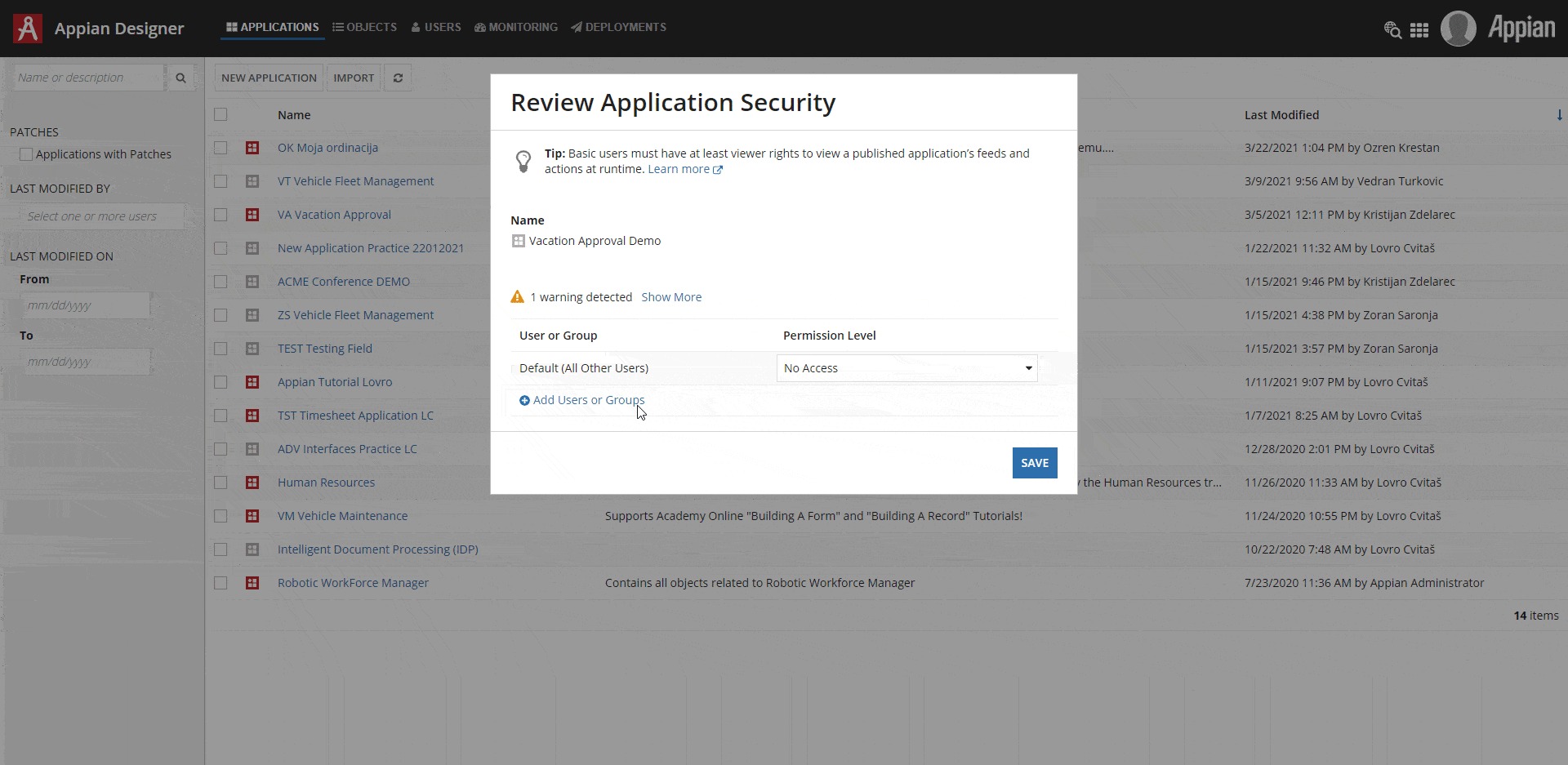Click the lightbulb tip icon in the dialog
The image size is (1568, 765).
tap(523, 161)
